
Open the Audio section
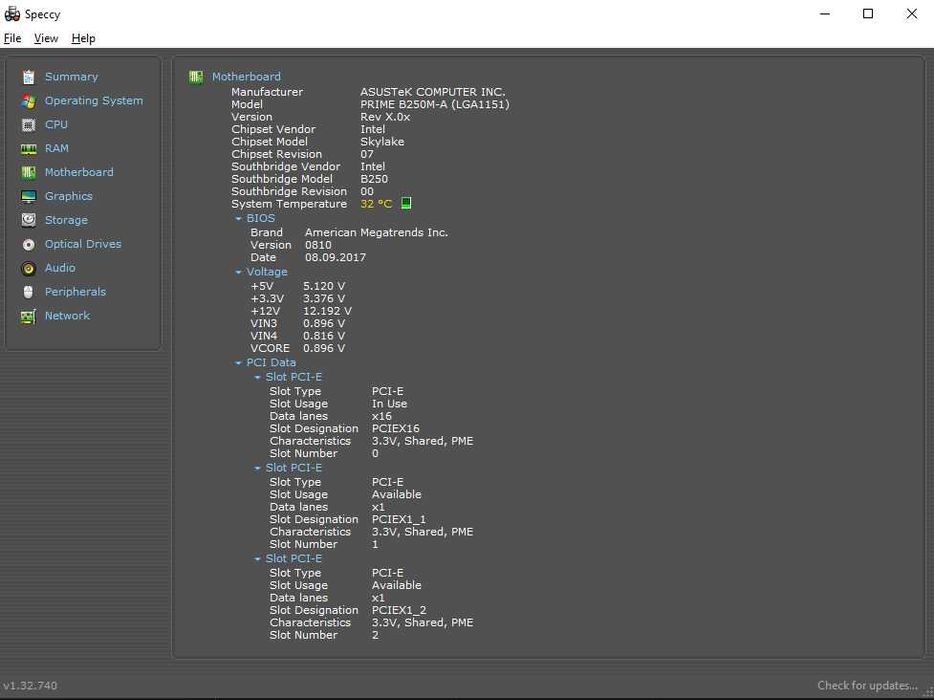pos(60,267)
